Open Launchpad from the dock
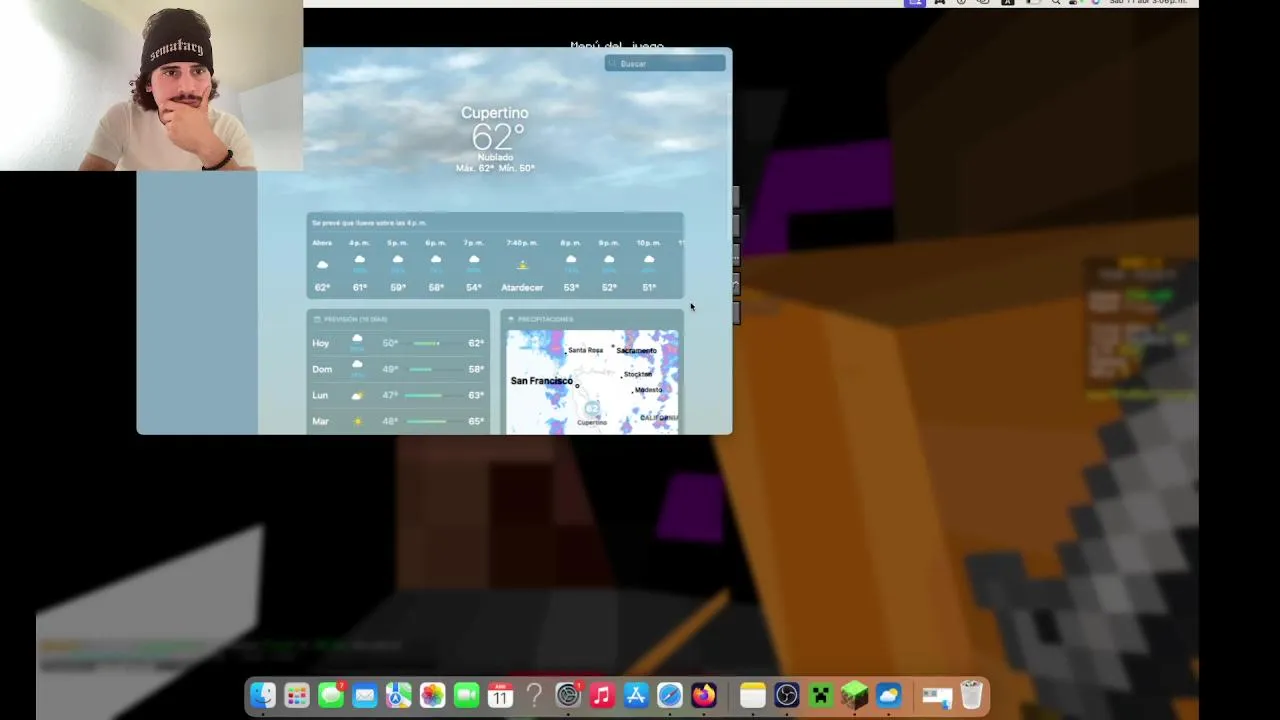This screenshot has width=1280, height=720. click(297, 695)
